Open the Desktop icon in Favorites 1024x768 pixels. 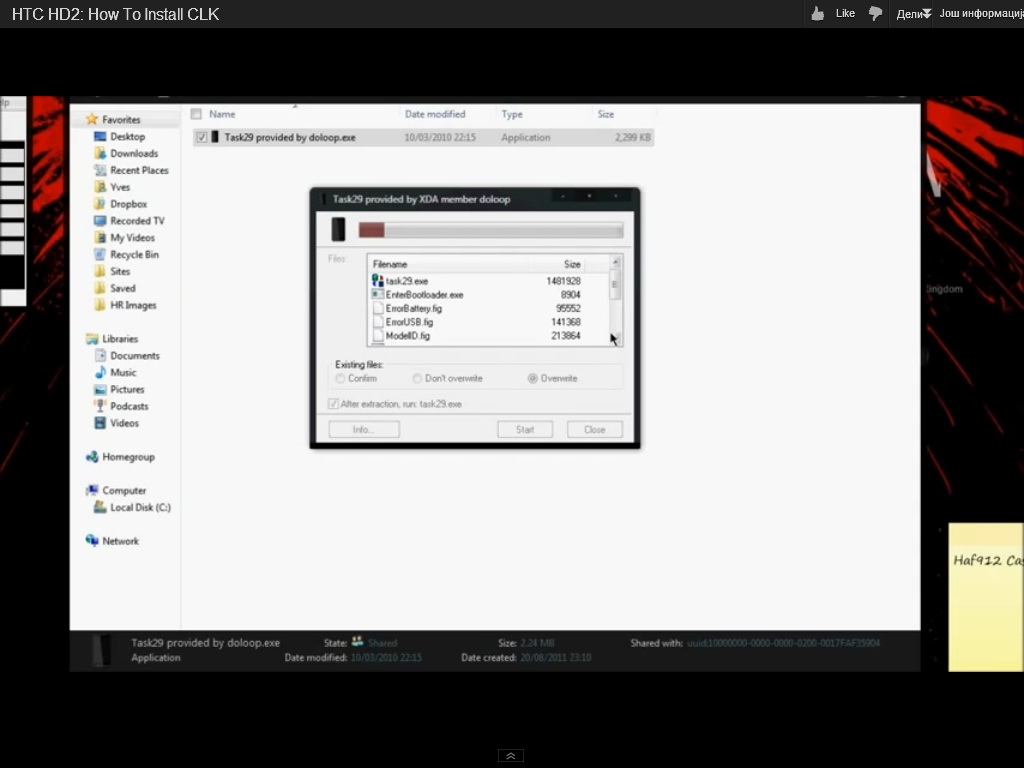(x=100, y=136)
